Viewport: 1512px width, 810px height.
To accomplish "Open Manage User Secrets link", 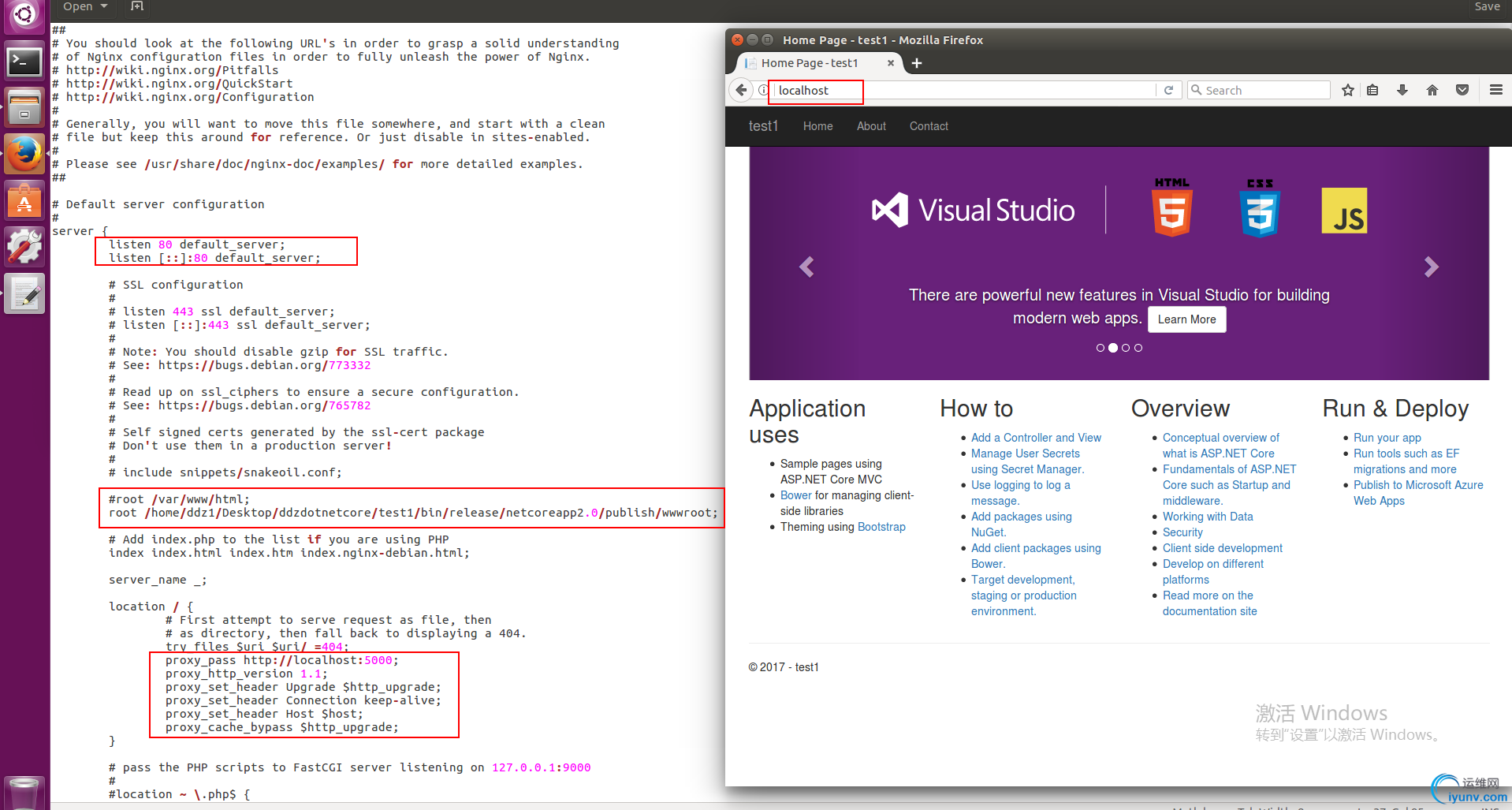I will [x=1027, y=461].
